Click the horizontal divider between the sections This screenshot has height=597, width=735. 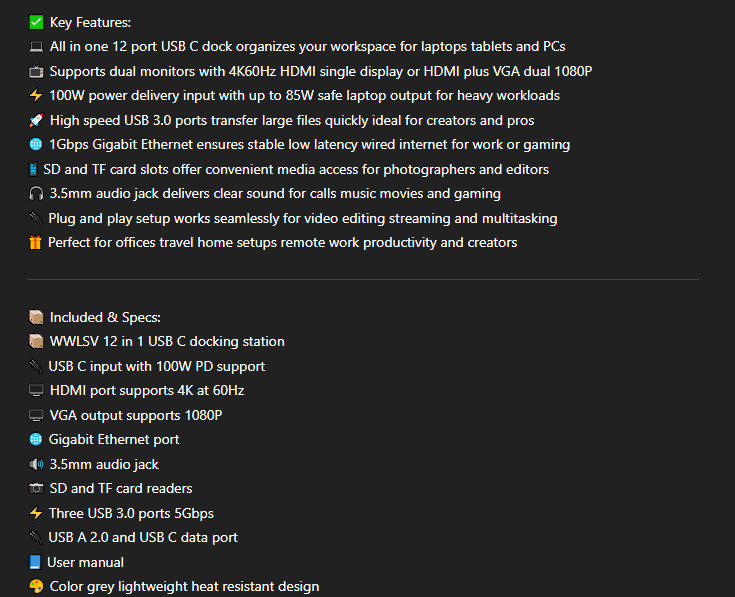362,279
